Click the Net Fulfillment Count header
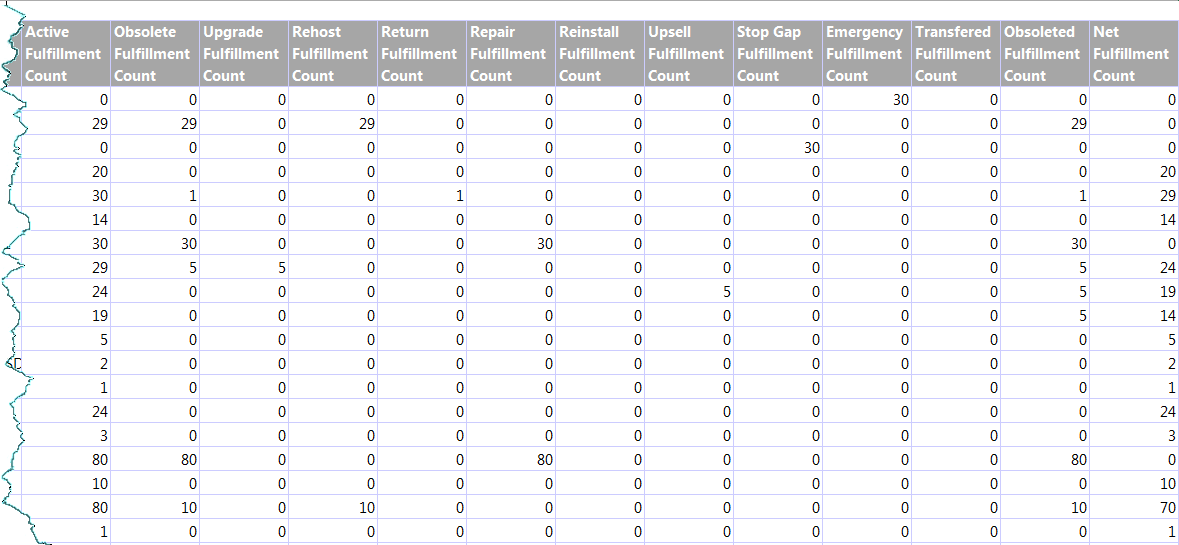The width and height of the screenshot is (1179, 545). coord(1134,54)
